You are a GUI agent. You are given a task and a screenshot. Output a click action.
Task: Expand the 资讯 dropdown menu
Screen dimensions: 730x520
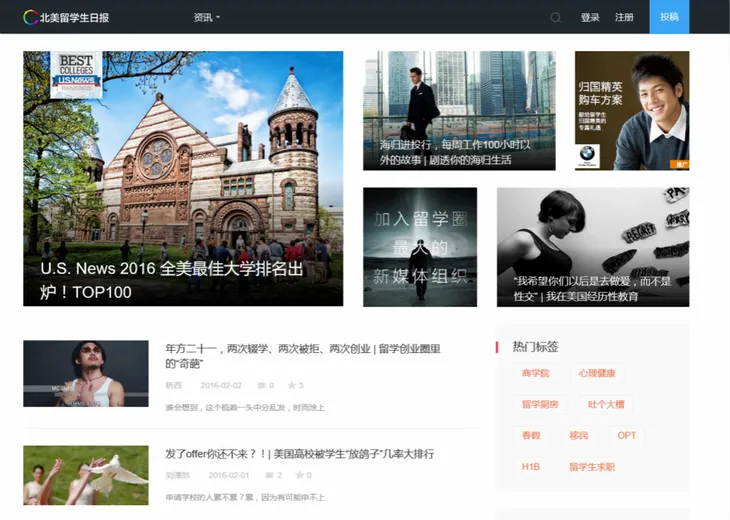(x=206, y=17)
